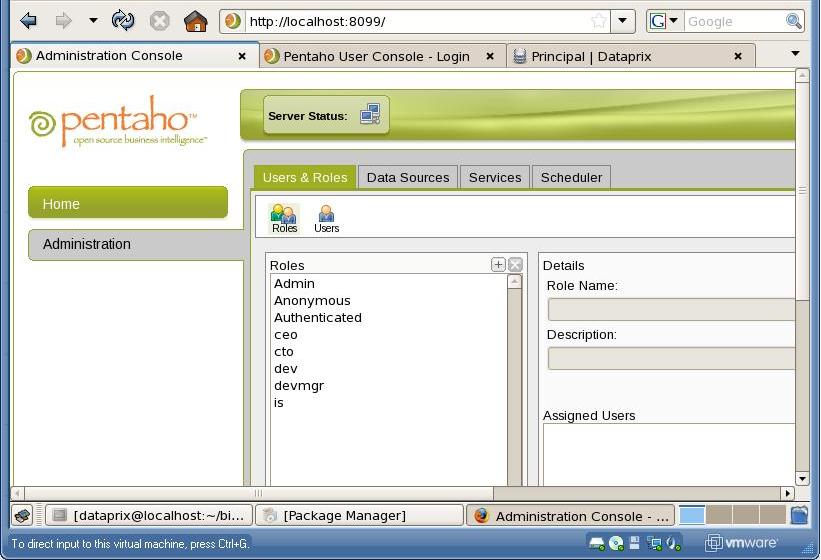Viewport: 821px width, 560px height.
Task: Open the list-all-tabs dropdown arrow
Action: point(795,53)
